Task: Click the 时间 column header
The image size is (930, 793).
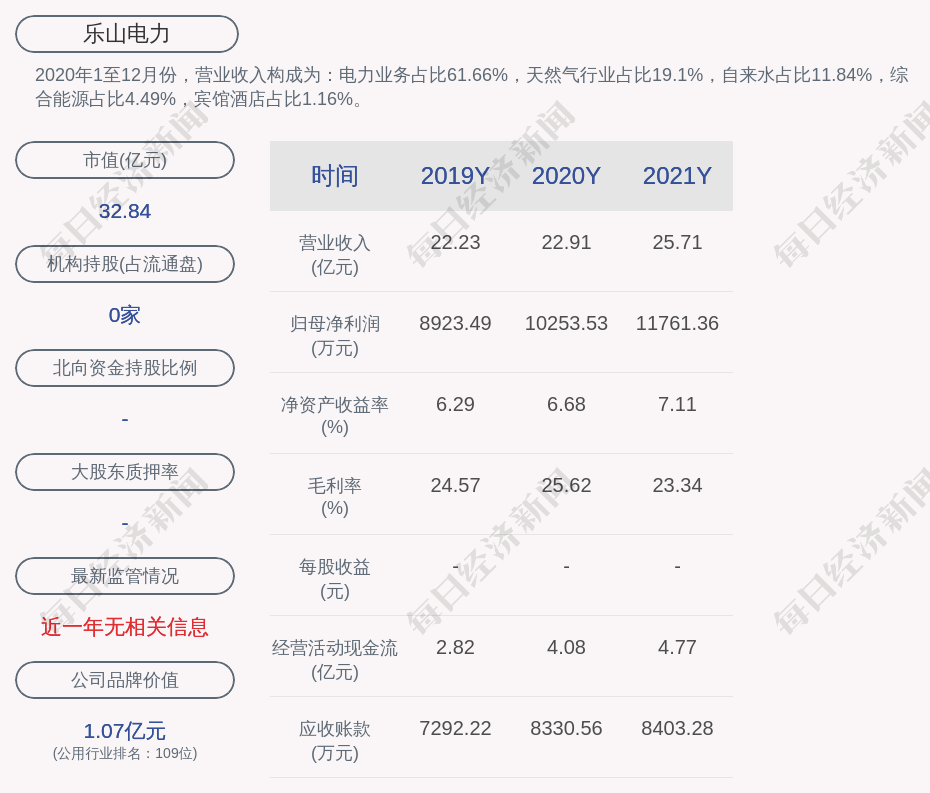Action: click(x=335, y=176)
